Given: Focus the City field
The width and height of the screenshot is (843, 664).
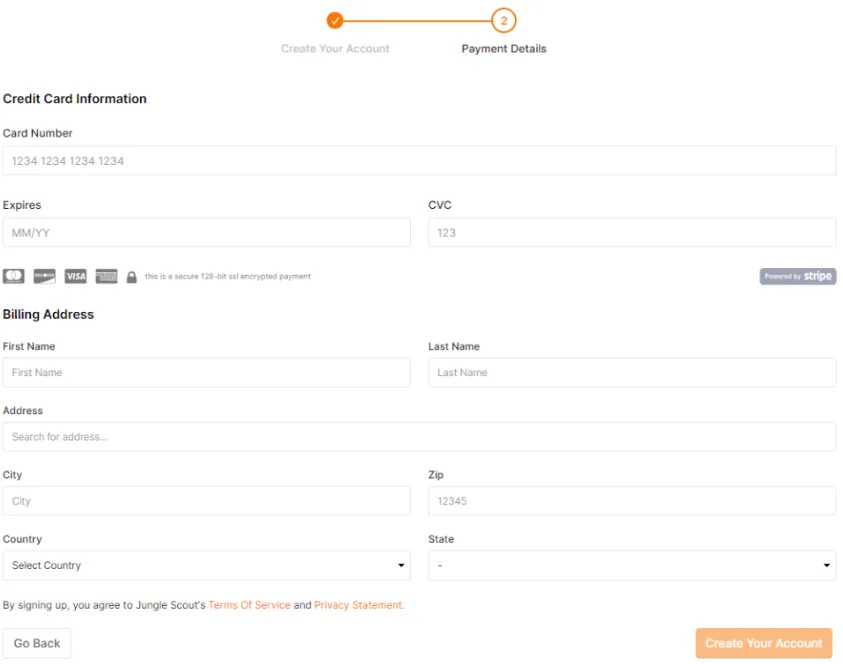Looking at the screenshot, I should click(x=206, y=501).
